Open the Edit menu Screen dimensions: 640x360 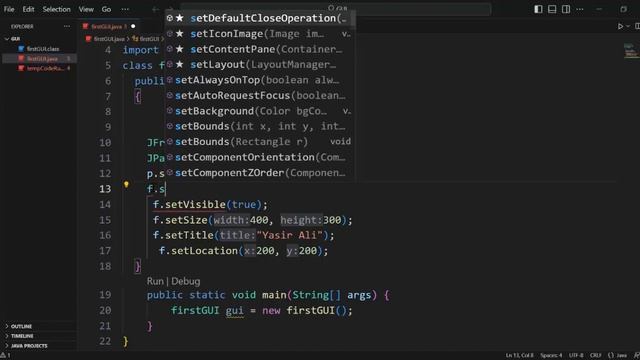[x=28, y=9]
